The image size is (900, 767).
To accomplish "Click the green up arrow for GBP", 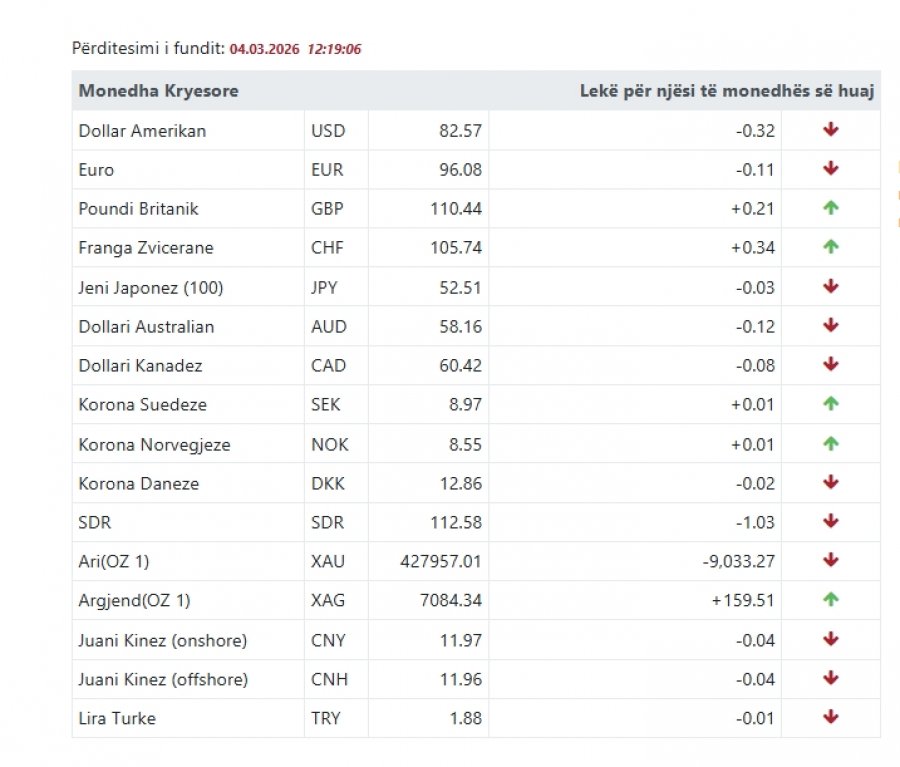I will pyautogui.click(x=831, y=207).
